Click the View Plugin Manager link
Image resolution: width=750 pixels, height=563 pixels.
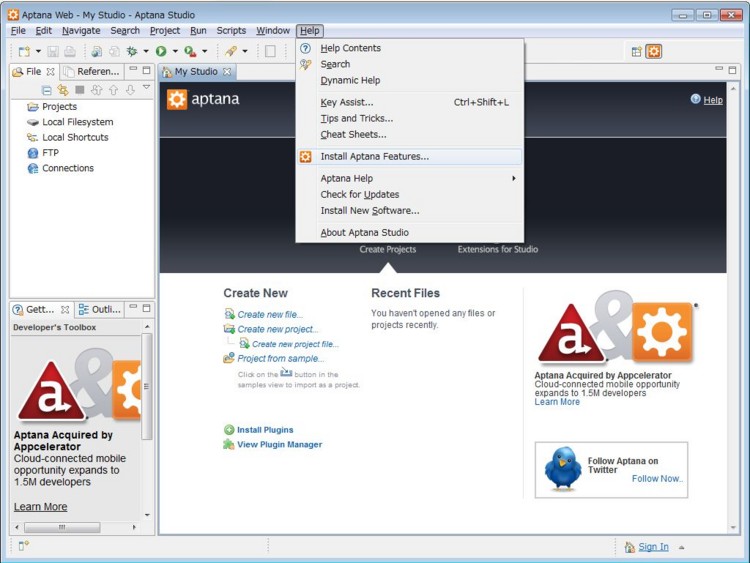click(279, 444)
